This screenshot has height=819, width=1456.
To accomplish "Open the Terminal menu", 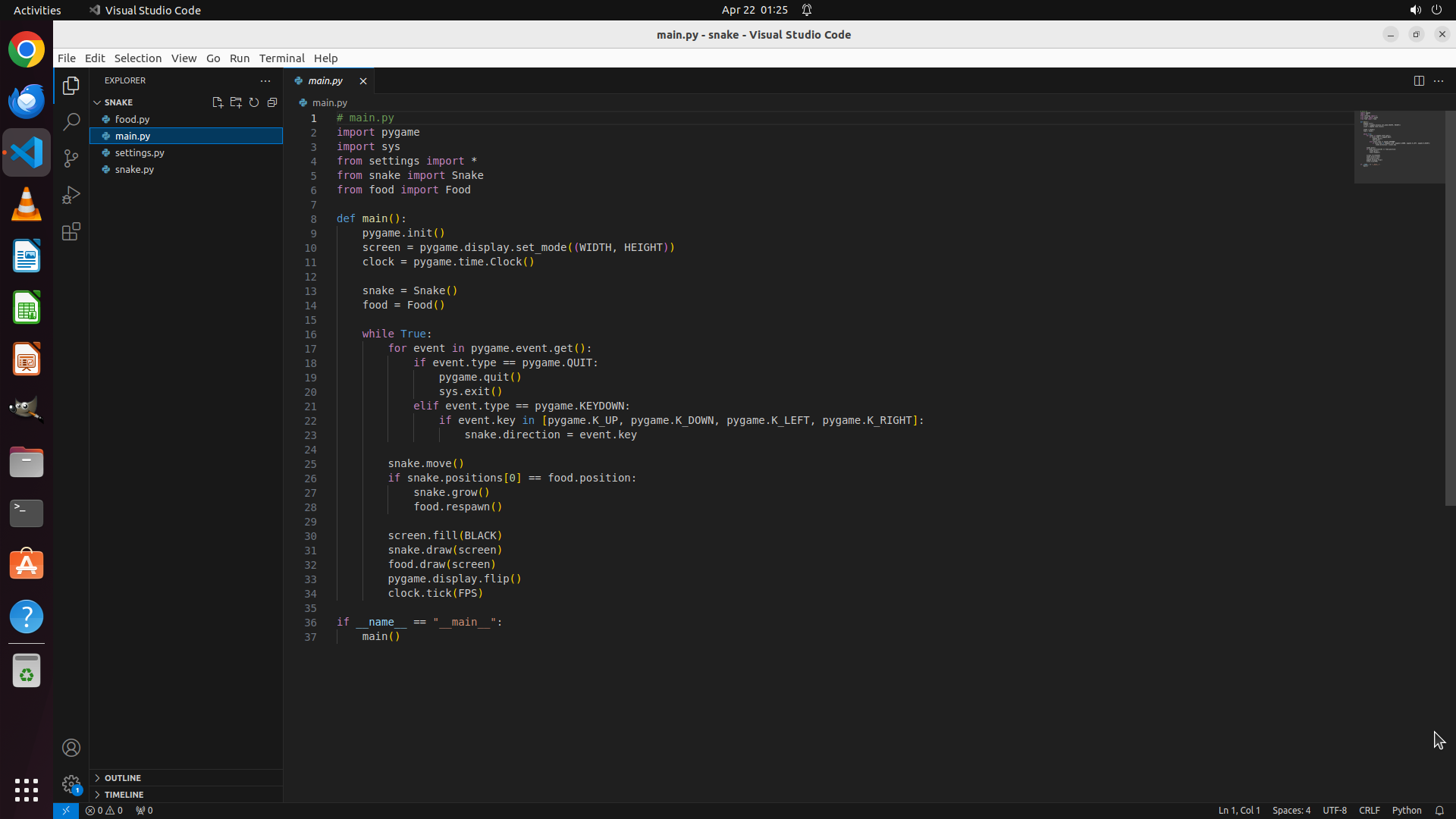I will point(281,58).
